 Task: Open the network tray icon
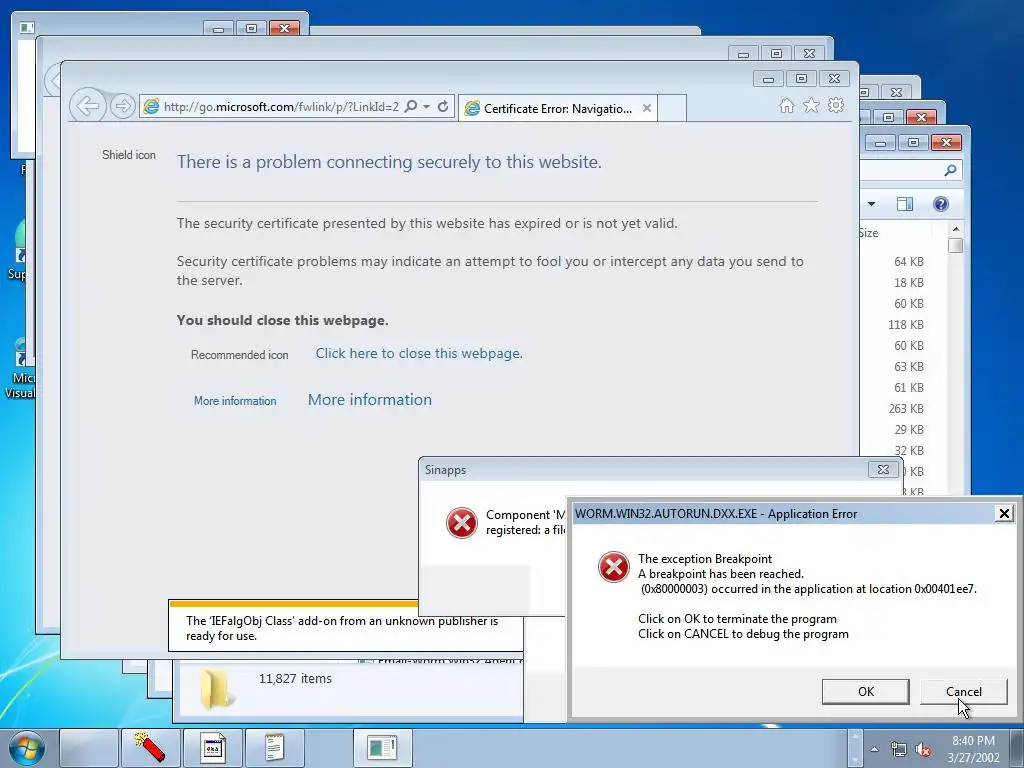click(899, 749)
